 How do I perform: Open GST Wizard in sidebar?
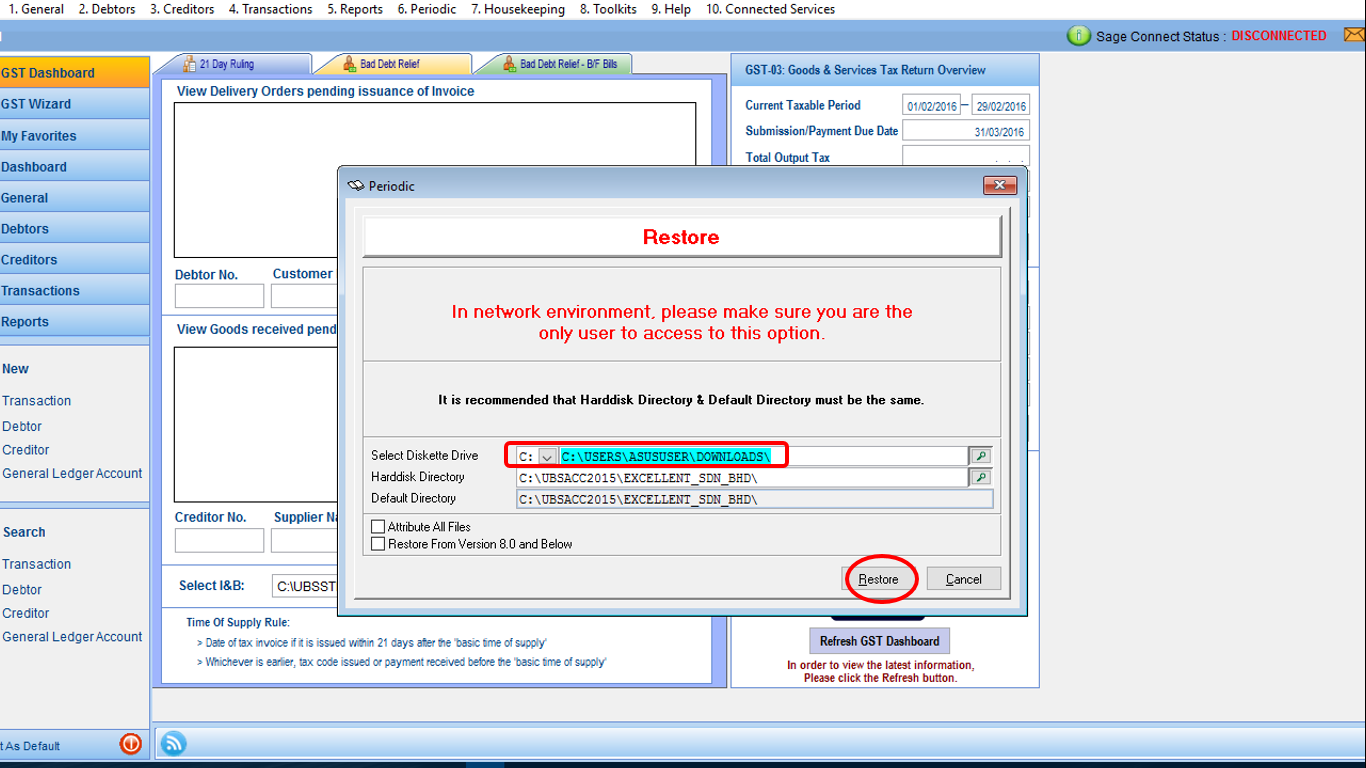tap(74, 104)
